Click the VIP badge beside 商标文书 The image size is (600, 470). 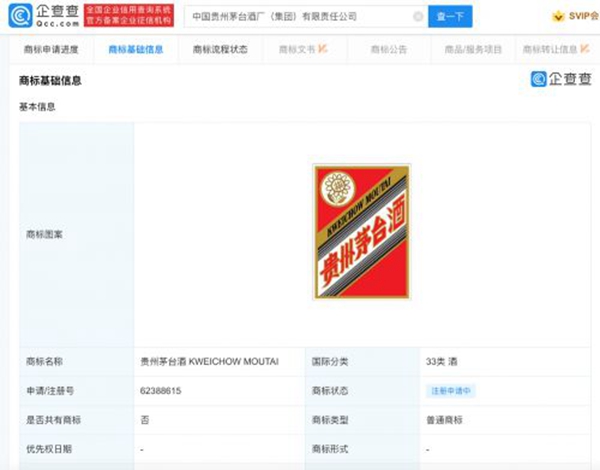click(323, 49)
